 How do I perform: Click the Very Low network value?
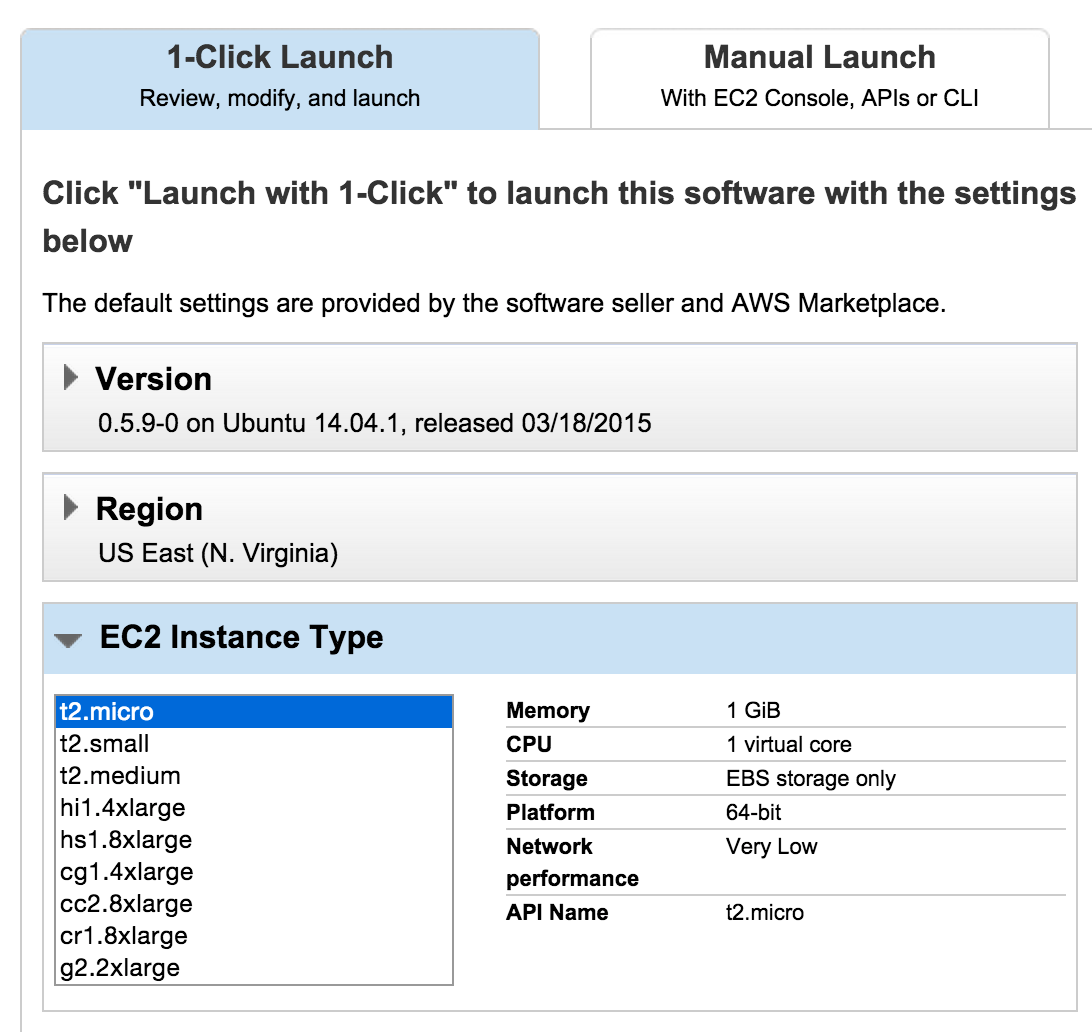click(772, 847)
